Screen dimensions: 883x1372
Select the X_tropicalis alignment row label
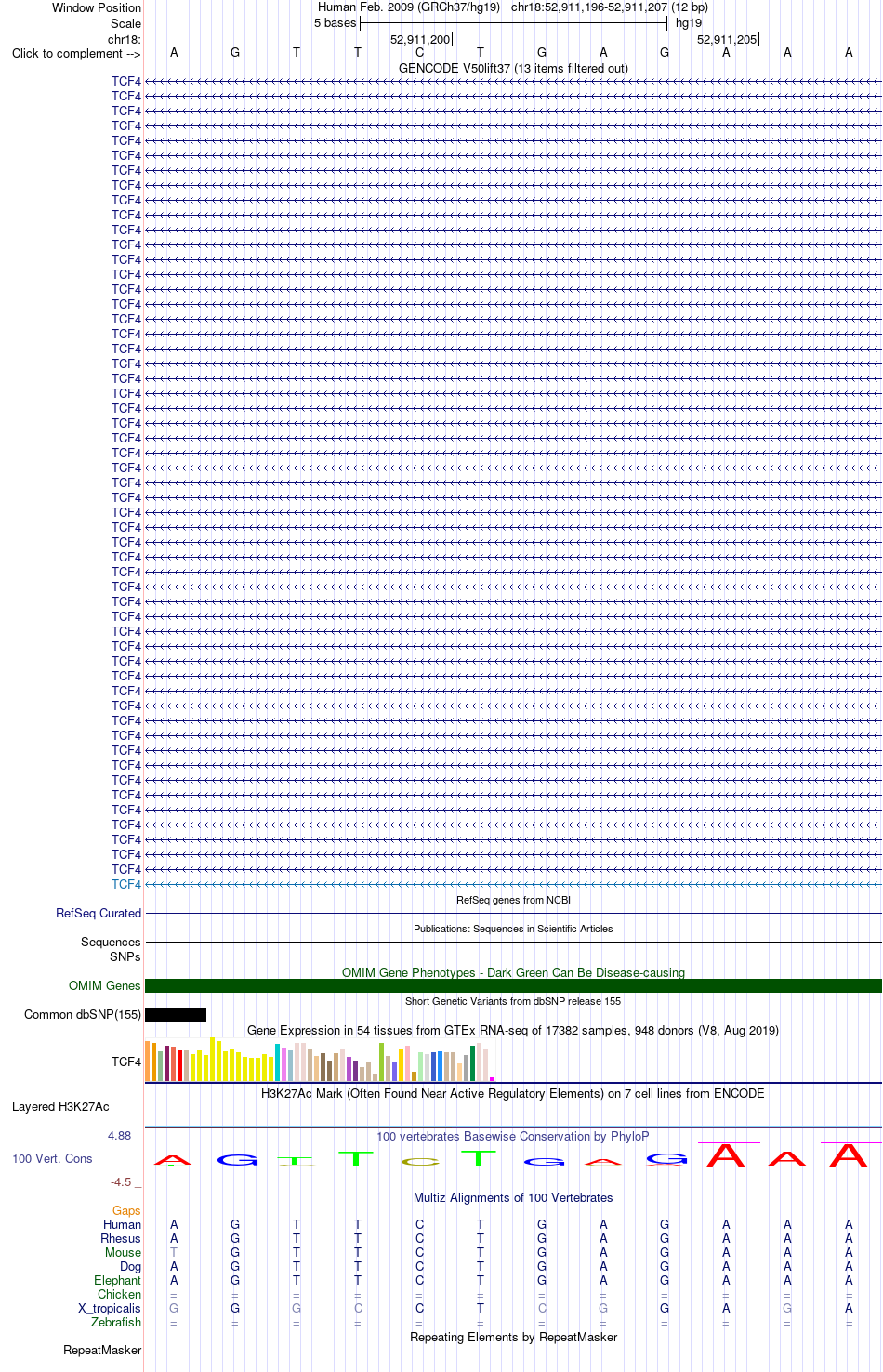110,1308
